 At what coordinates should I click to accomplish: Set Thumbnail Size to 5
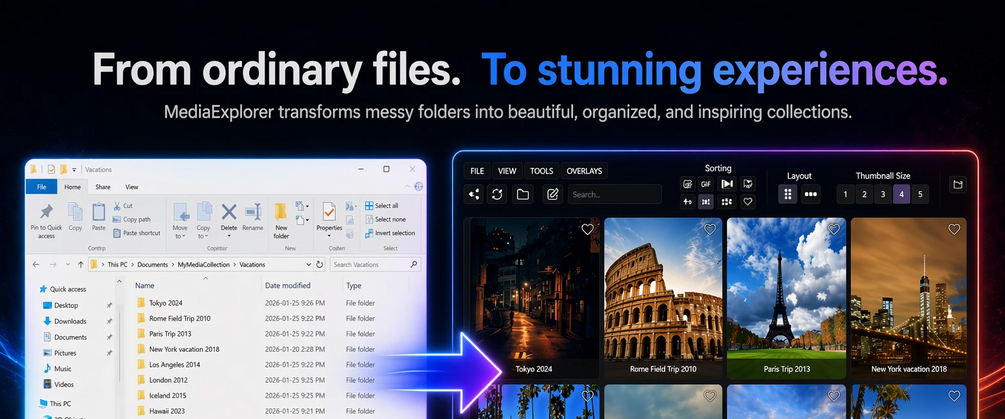click(920, 194)
